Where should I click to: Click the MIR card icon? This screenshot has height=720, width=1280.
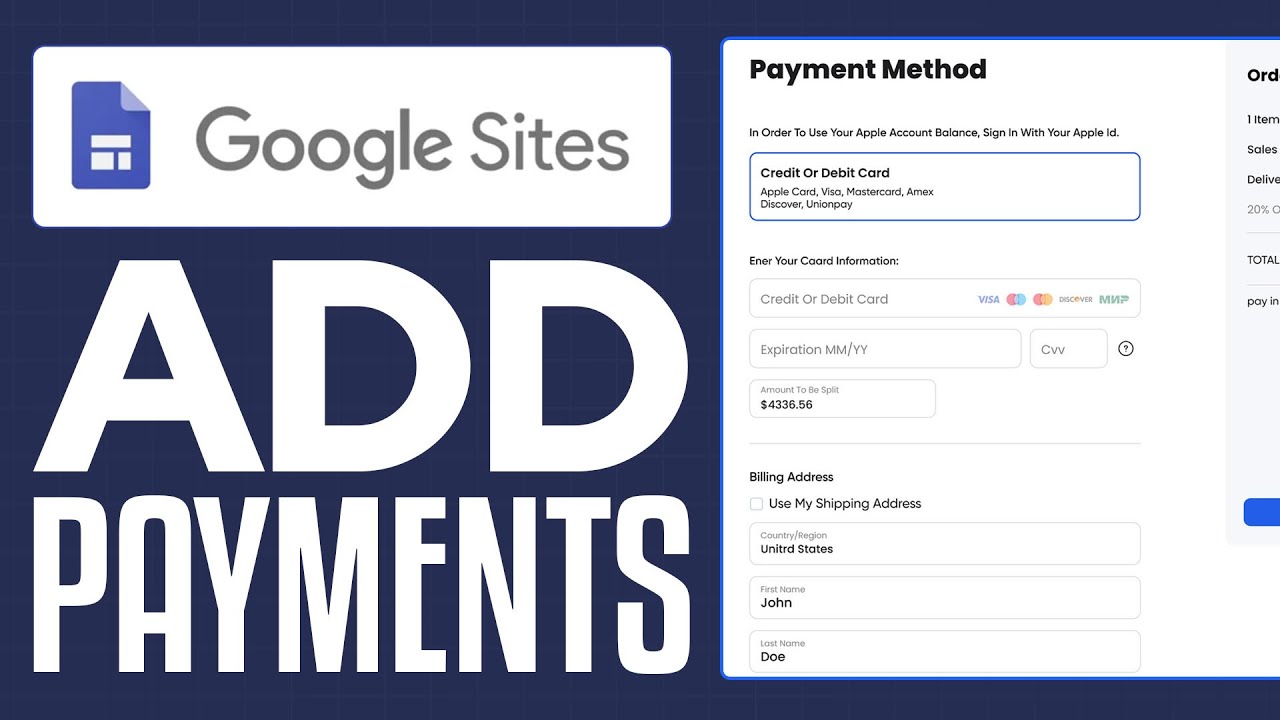[1114, 299]
